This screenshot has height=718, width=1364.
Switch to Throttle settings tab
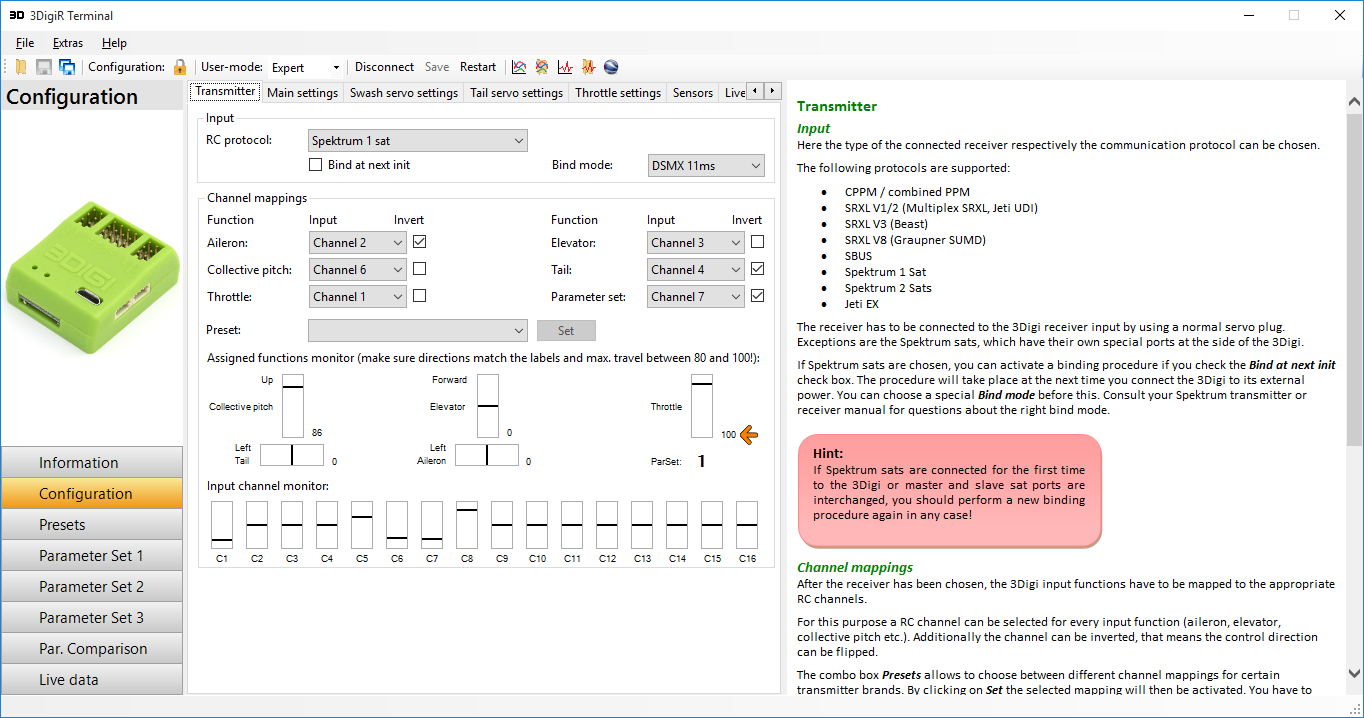point(618,93)
